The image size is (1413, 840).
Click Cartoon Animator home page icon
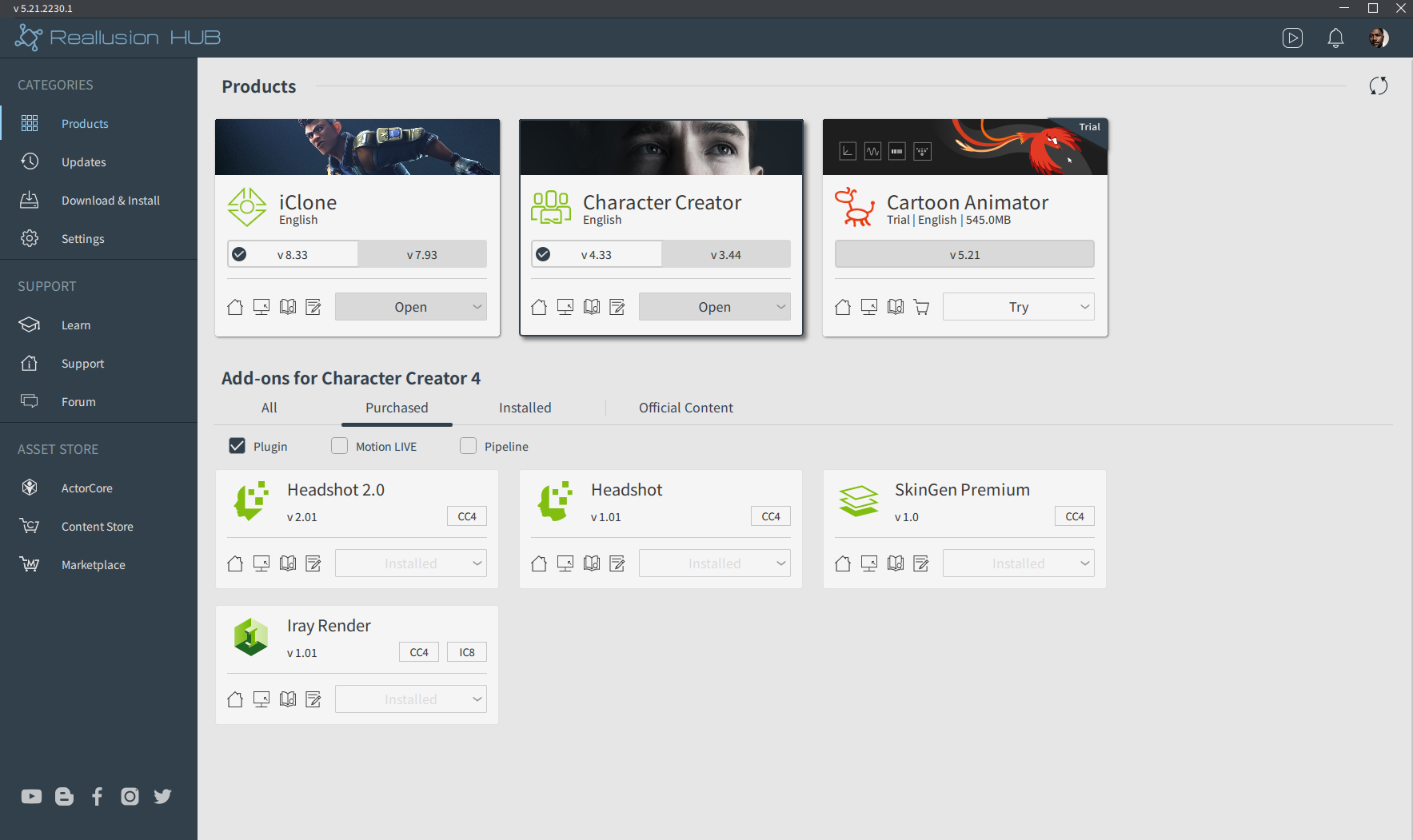point(843,307)
